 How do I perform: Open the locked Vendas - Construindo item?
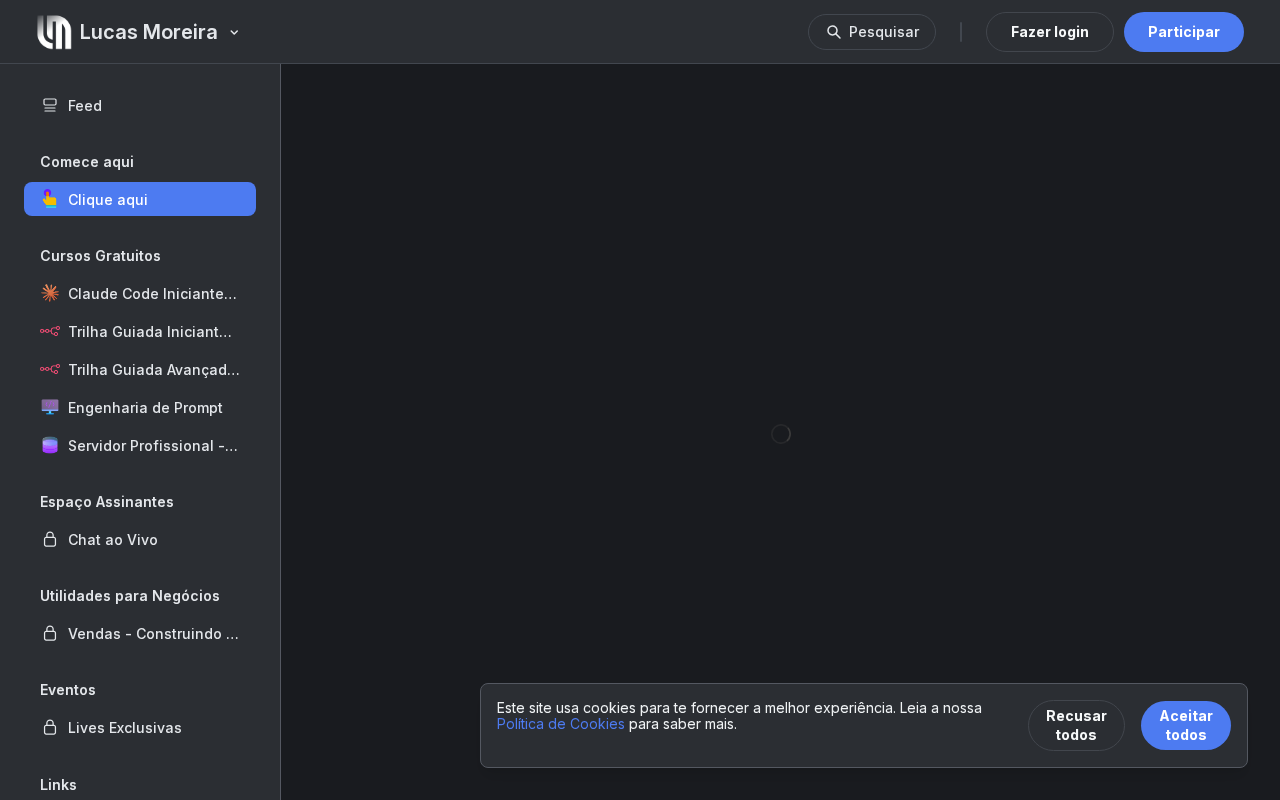point(140,633)
